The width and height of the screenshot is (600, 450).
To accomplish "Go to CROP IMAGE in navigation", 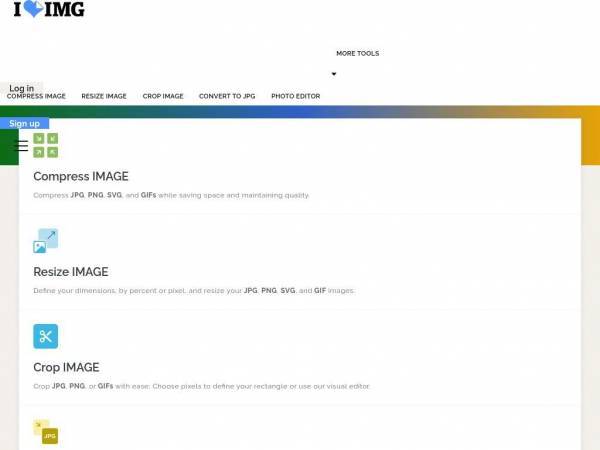I will 163,96.
